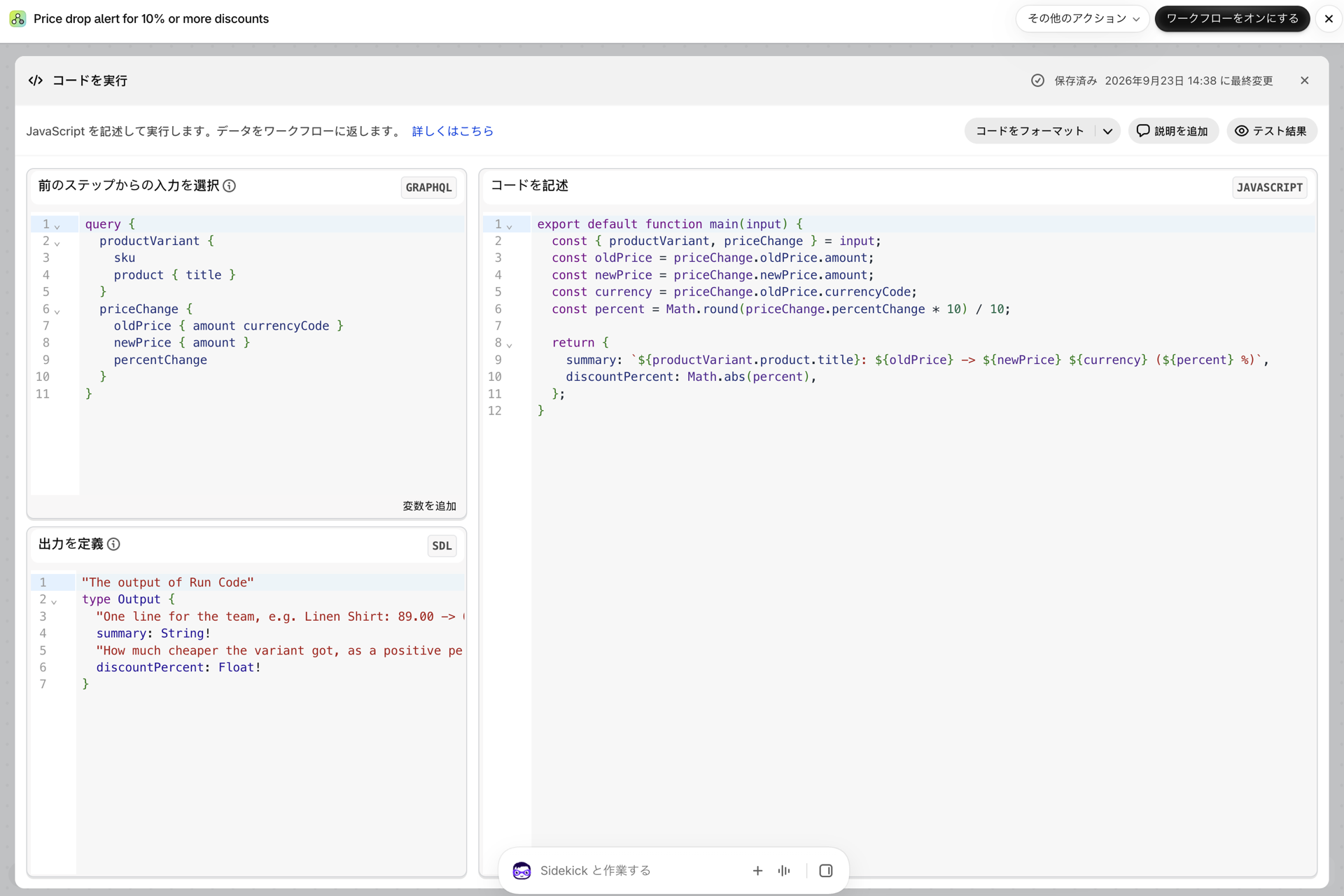
Task: Click the workflow title Price drop alert
Action: pyautogui.click(x=151, y=19)
